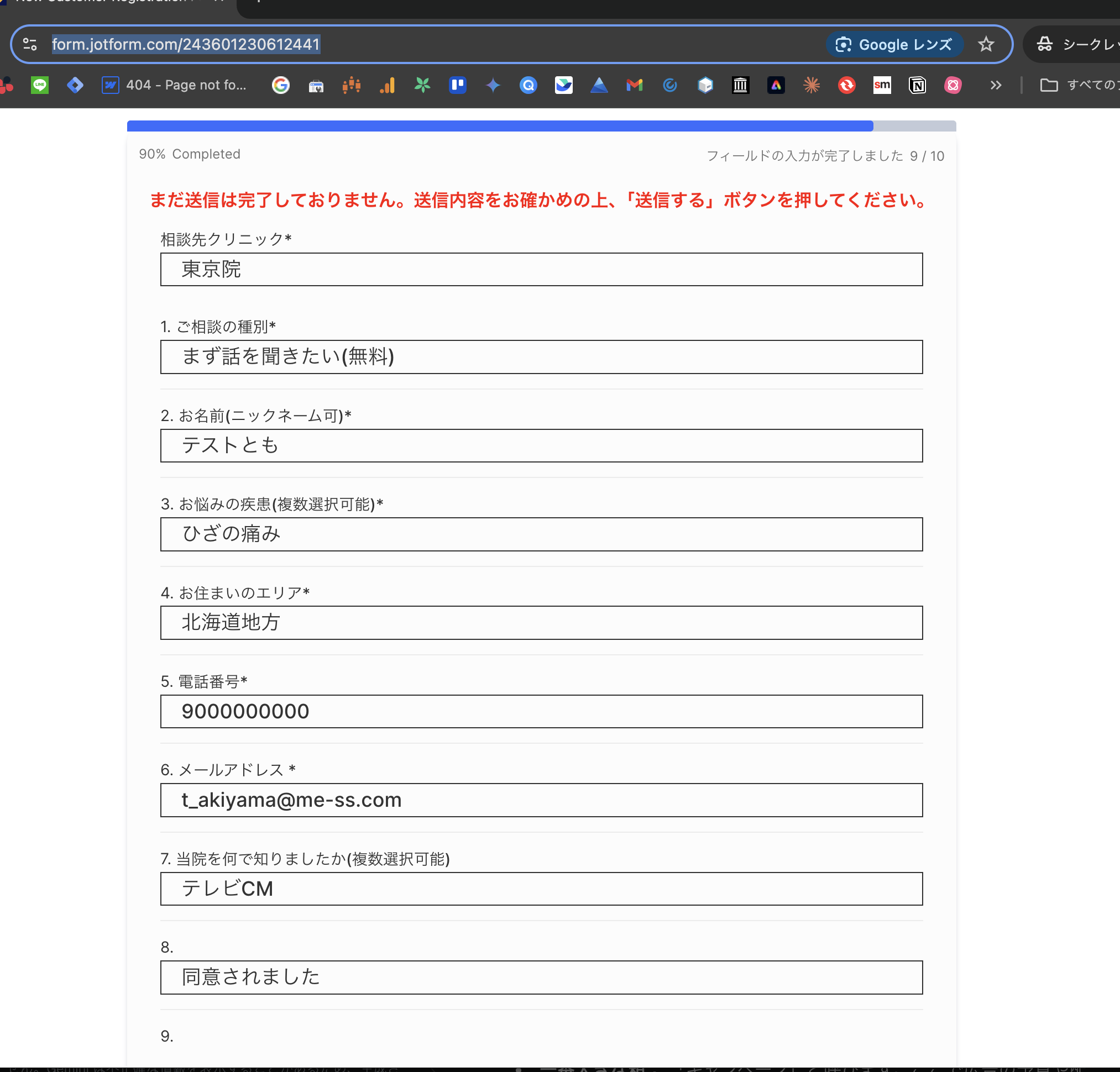
Task: Click the 相談先クリニック field showing 東京院
Action: pos(541,269)
